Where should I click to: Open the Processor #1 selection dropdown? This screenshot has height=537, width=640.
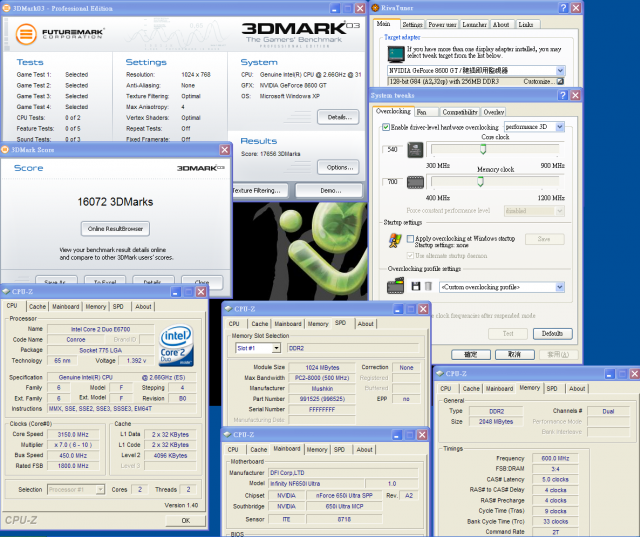[x=100, y=489]
